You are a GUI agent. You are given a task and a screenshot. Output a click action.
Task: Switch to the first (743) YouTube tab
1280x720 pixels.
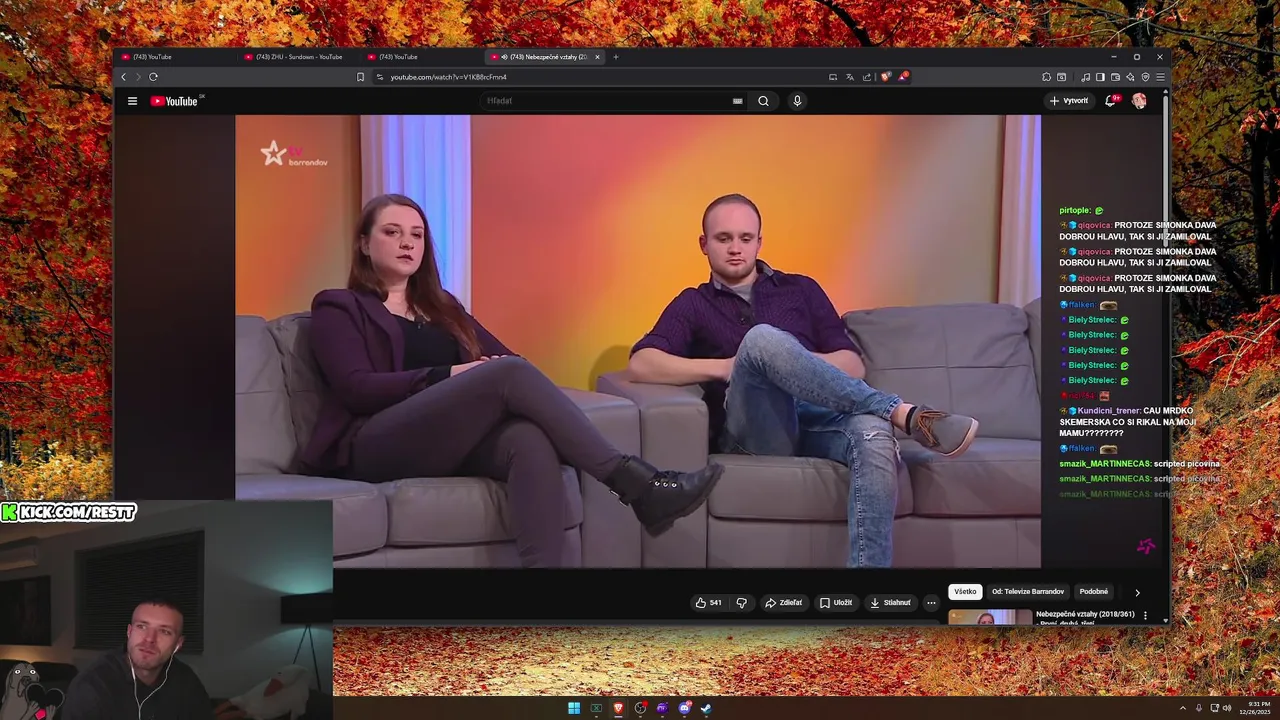175,57
